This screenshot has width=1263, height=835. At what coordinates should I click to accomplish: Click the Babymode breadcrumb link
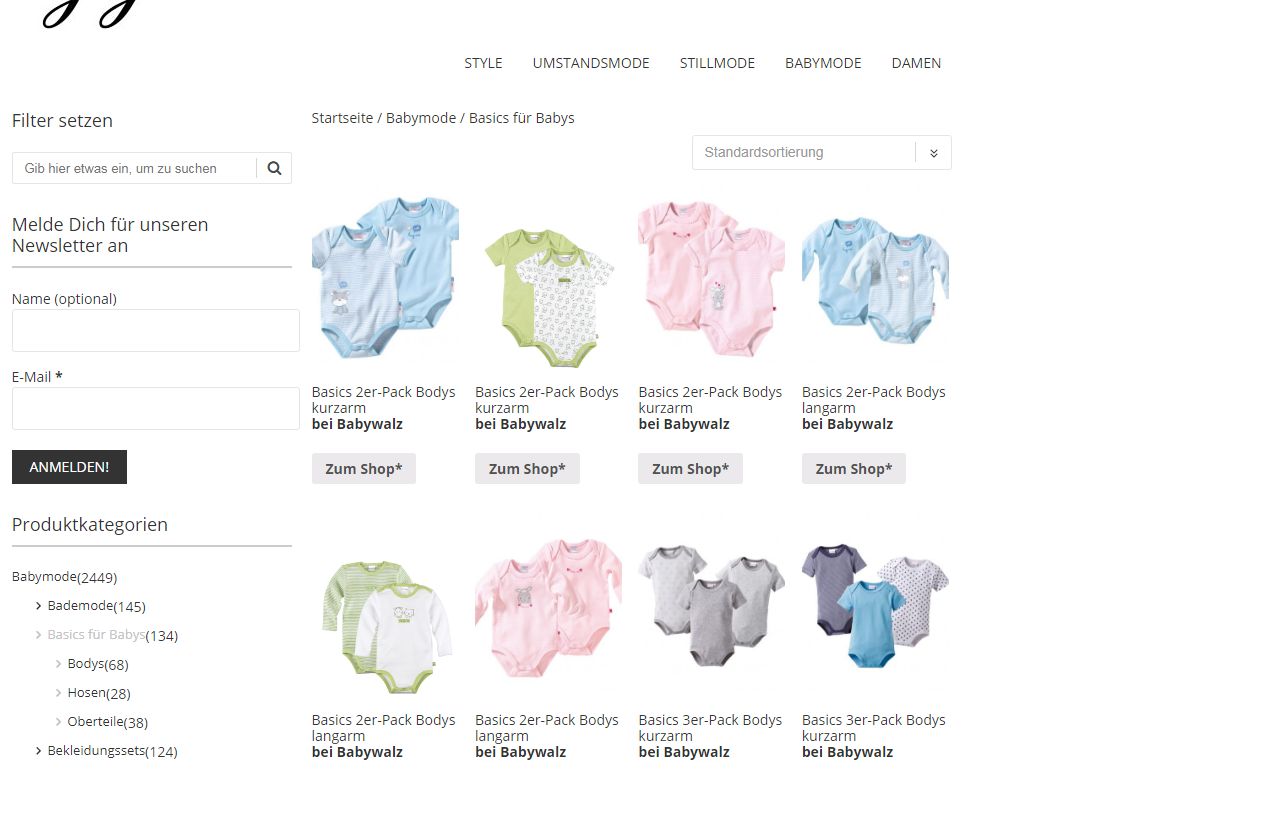tap(421, 118)
